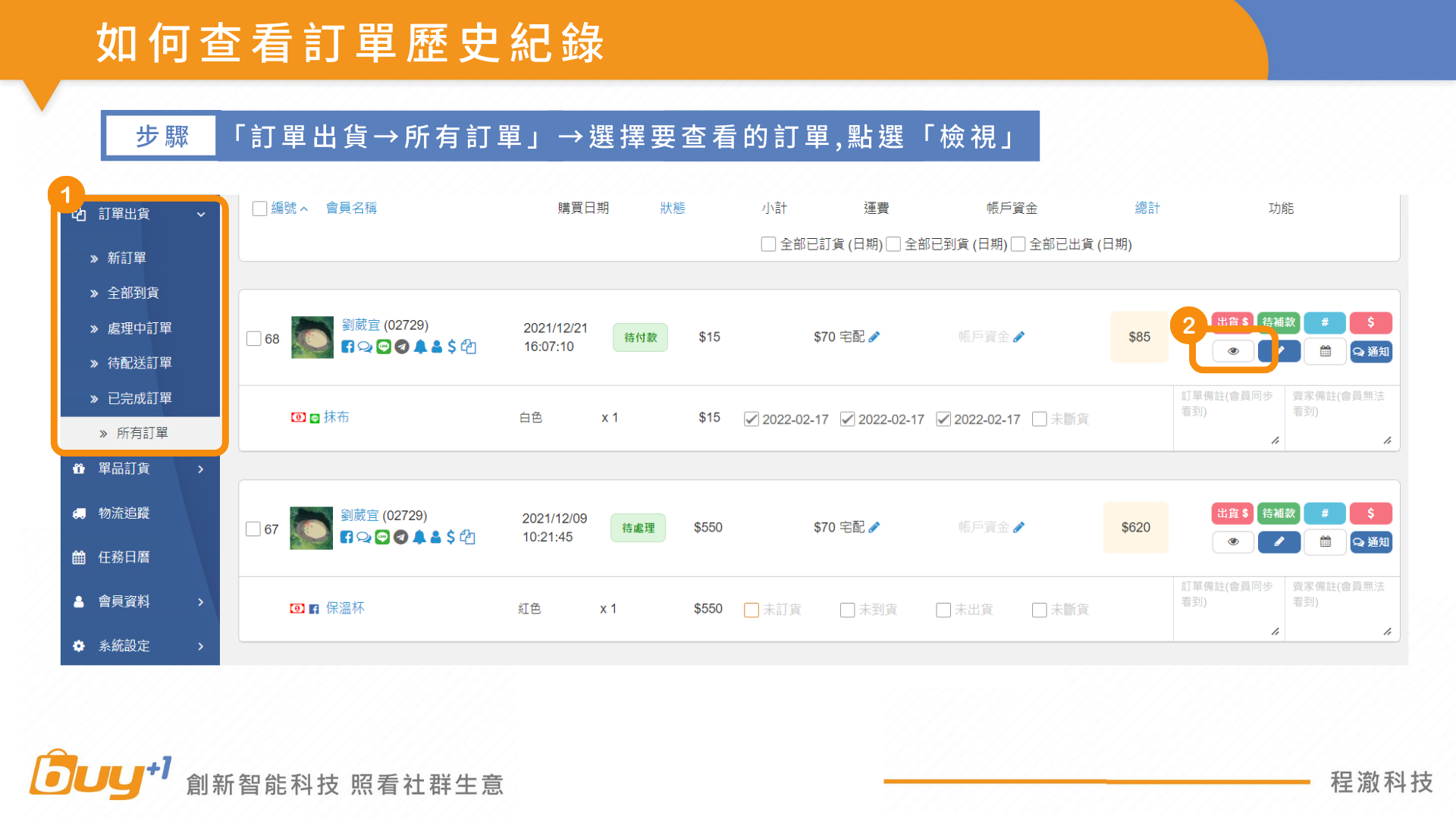
Task: Check 未訂貨 for the 保溫杯 item
Action: pyautogui.click(x=752, y=610)
